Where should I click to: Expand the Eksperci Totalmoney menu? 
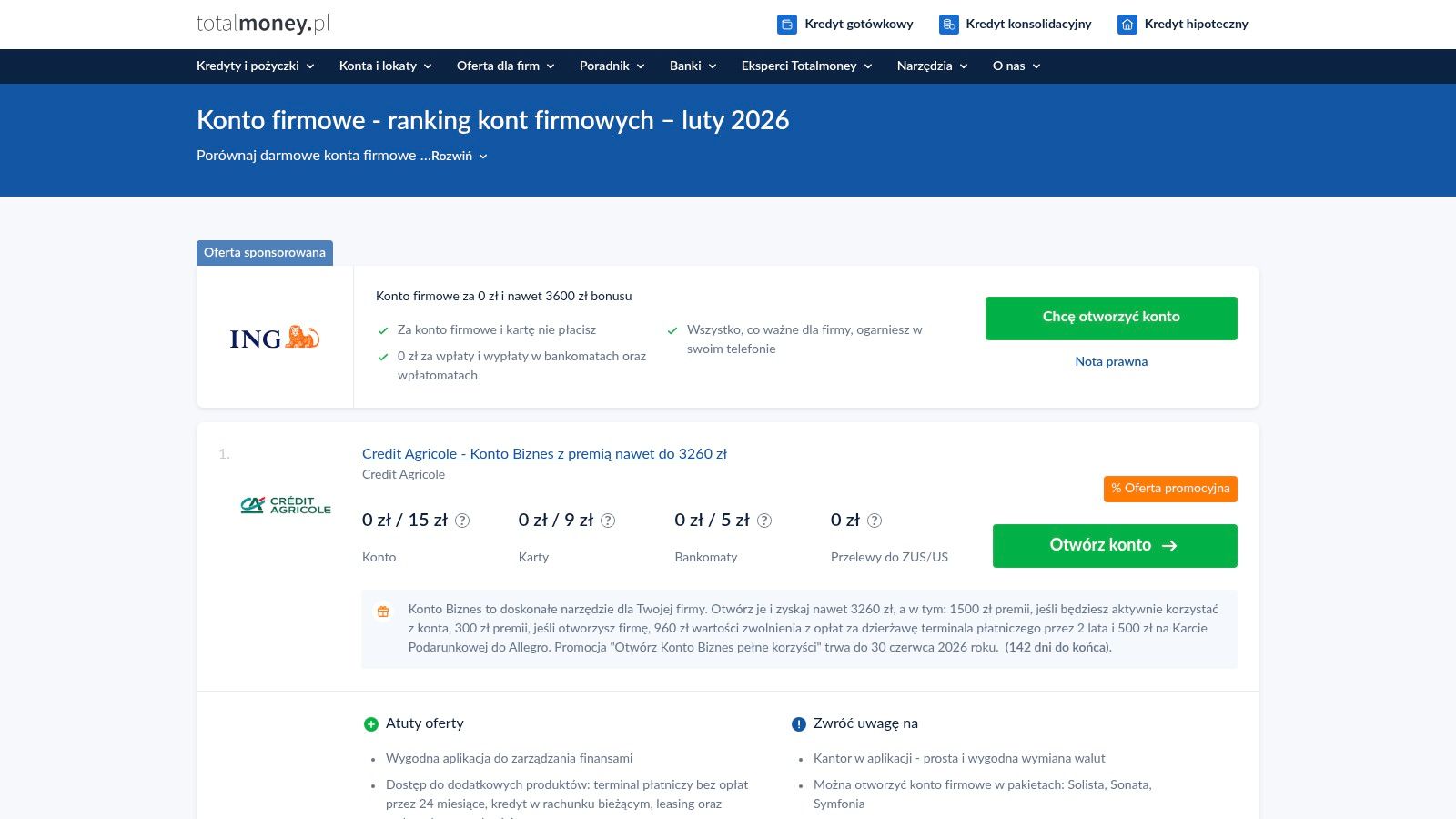tap(807, 66)
